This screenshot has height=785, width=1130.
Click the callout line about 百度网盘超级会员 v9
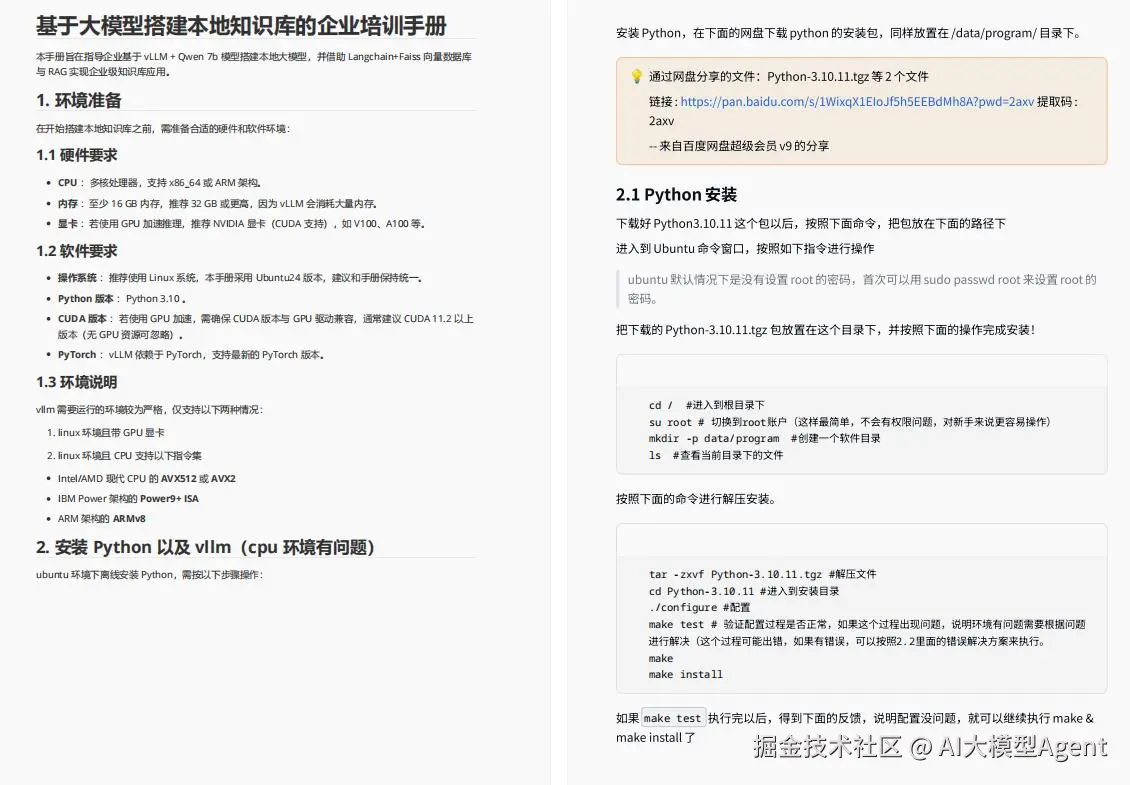[739, 146]
